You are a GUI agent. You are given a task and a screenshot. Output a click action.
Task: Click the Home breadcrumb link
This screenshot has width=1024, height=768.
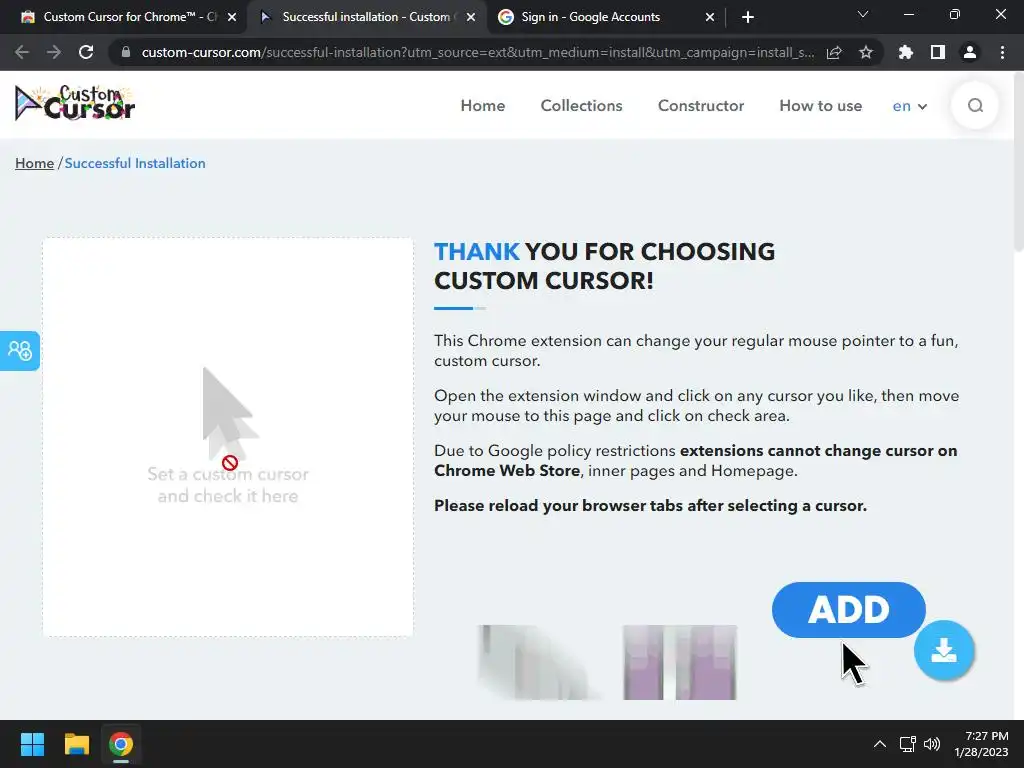pos(34,163)
